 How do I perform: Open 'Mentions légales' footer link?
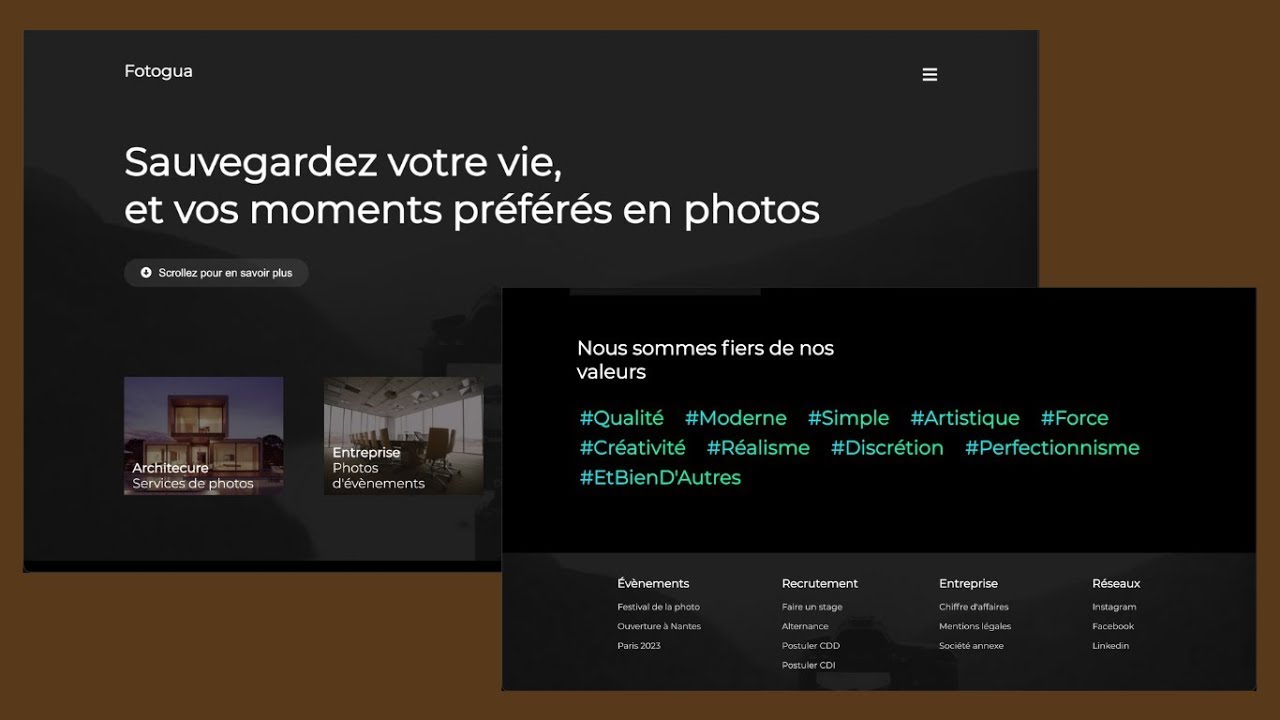975,626
